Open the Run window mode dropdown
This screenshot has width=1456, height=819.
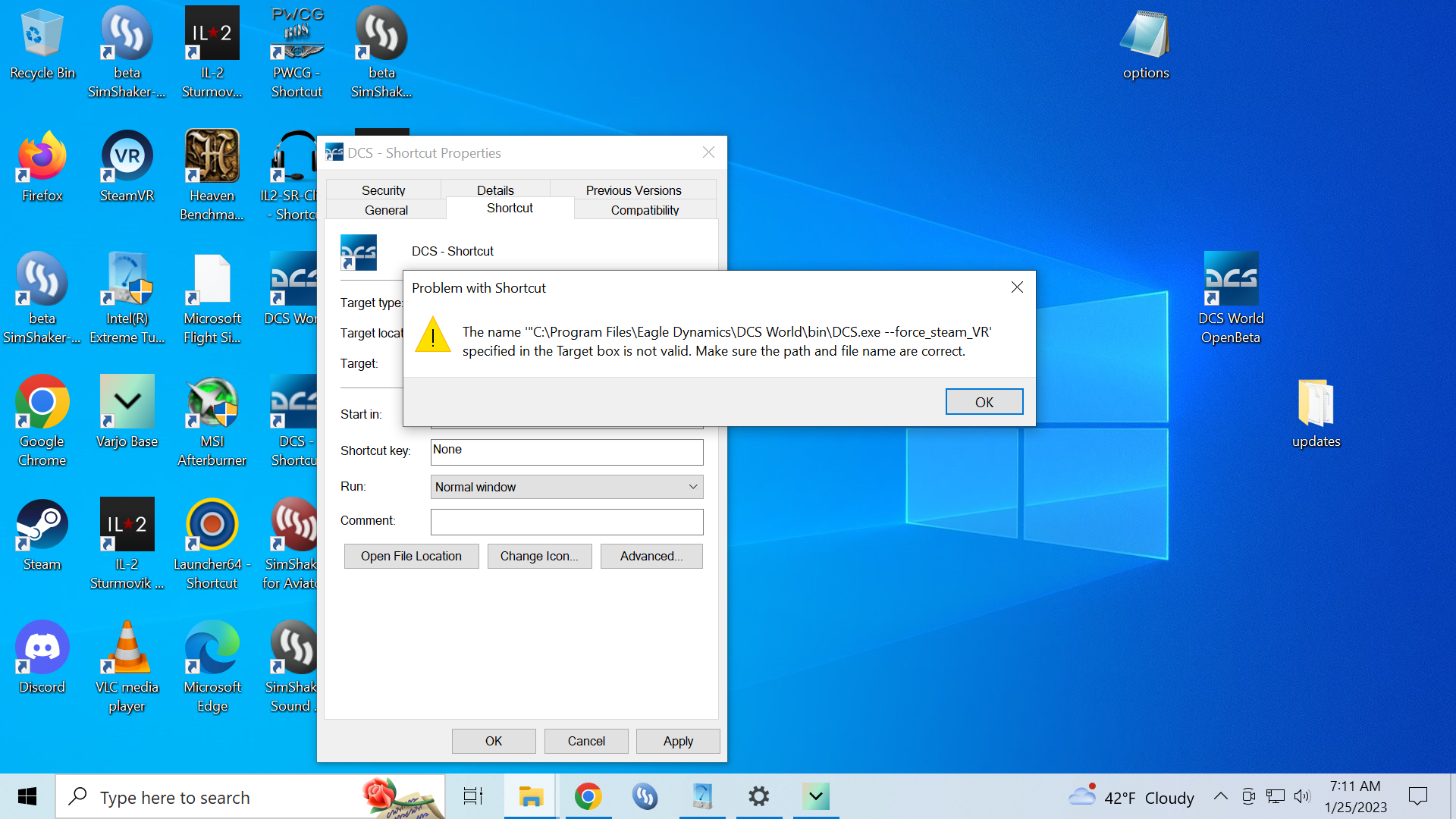[x=566, y=487]
